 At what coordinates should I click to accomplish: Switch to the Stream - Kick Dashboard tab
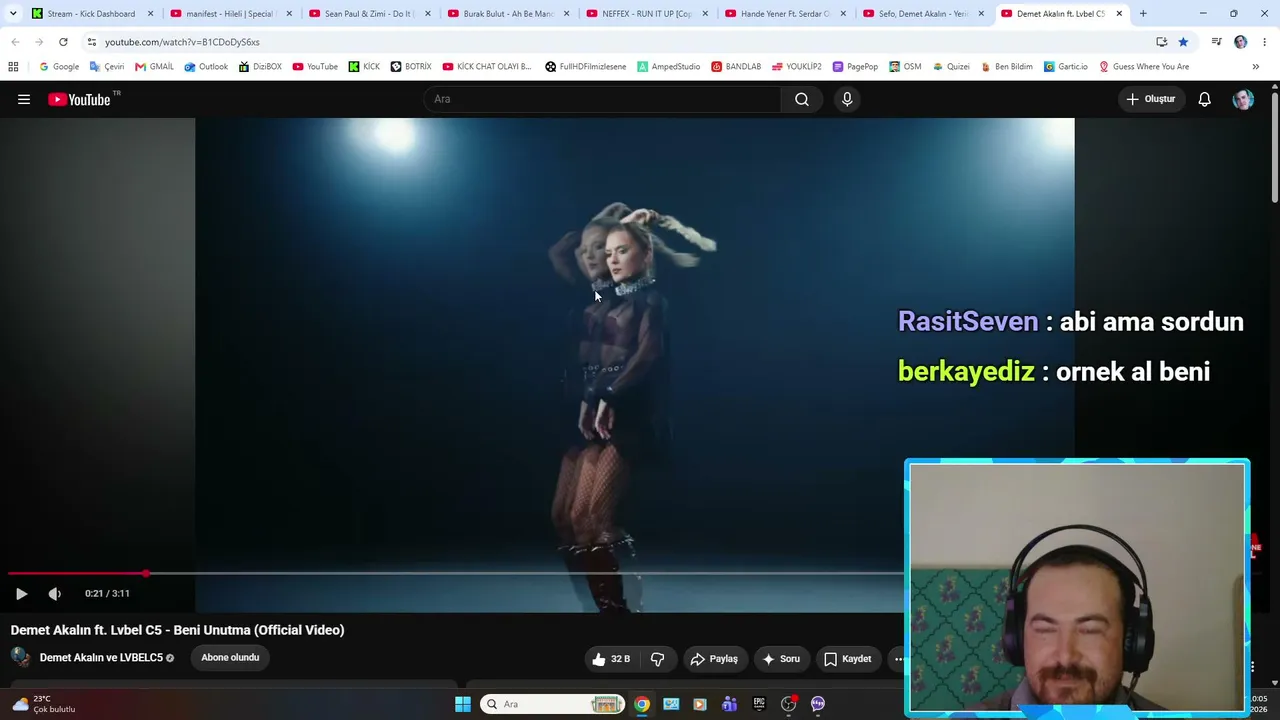(92, 14)
